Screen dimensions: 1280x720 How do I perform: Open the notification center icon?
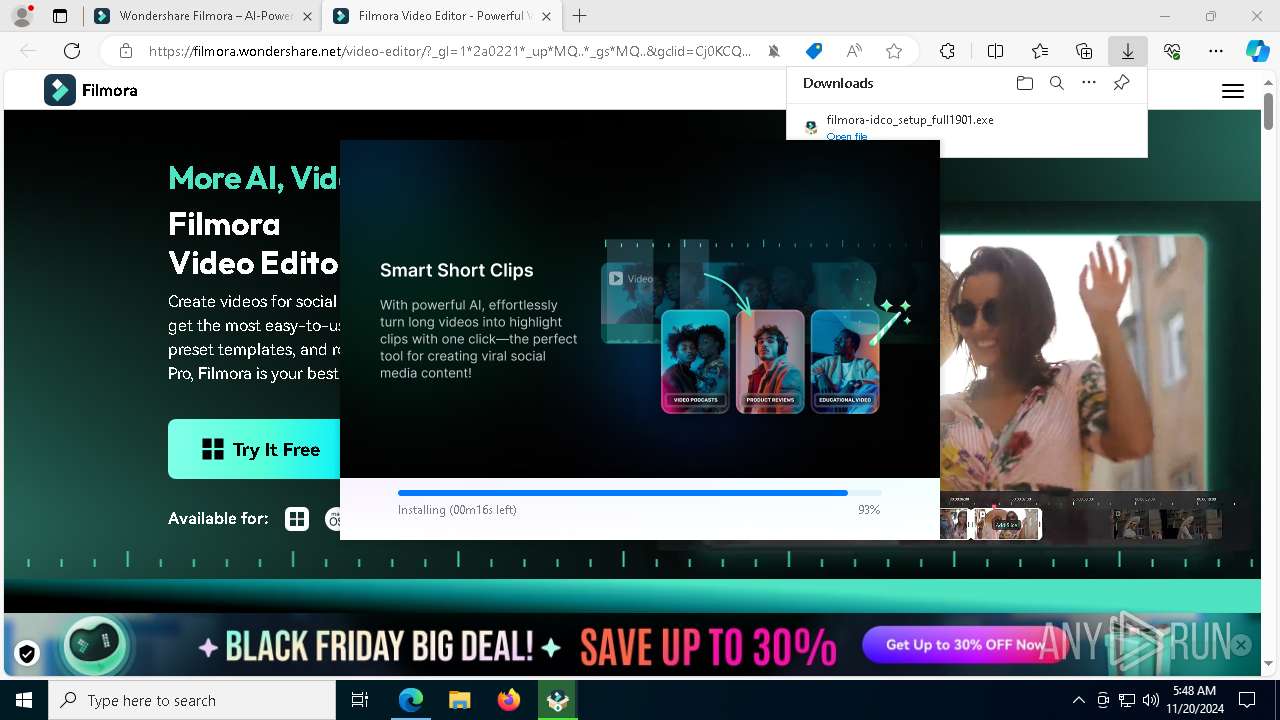1247,700
